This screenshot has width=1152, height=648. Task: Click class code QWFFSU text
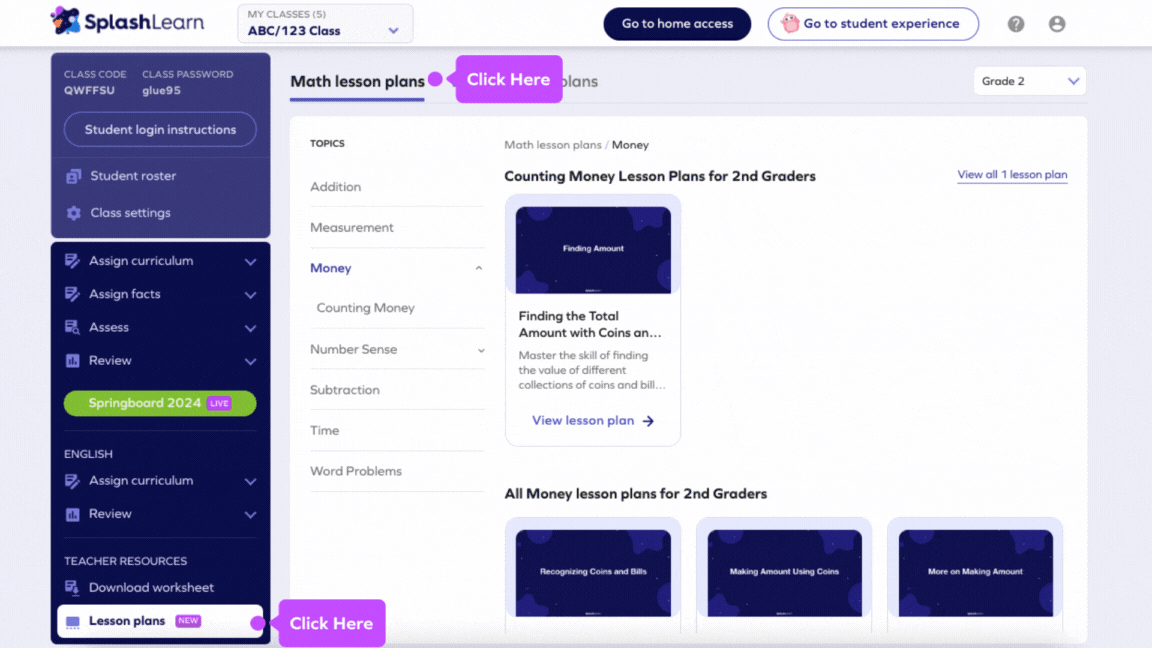89,90
